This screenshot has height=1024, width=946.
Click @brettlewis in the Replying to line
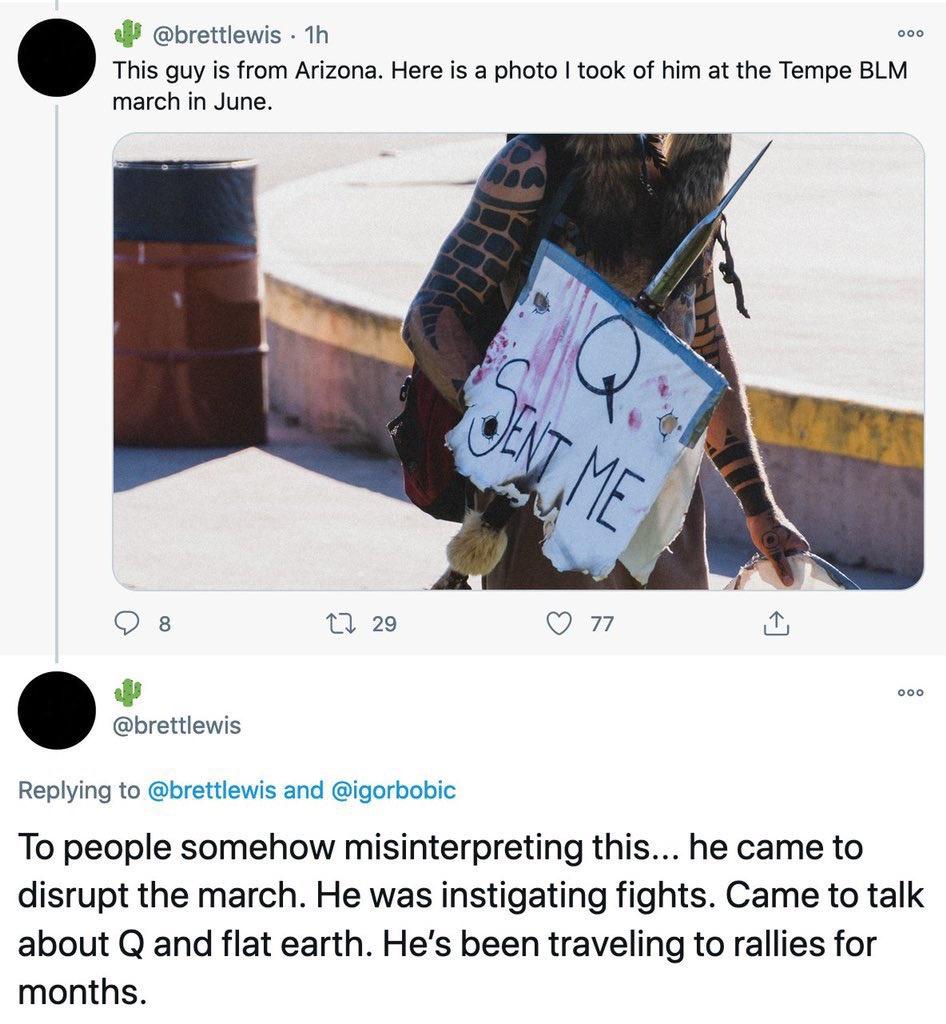point(212,790)
